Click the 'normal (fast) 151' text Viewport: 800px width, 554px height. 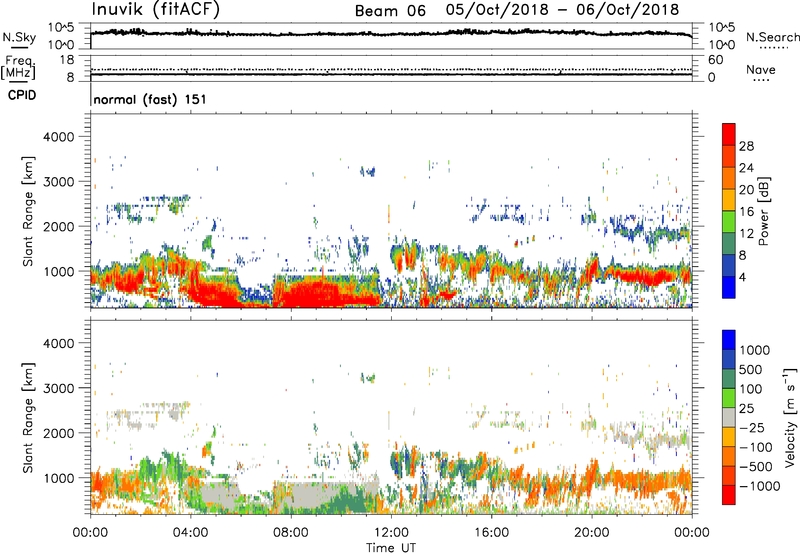coord(150,99)
